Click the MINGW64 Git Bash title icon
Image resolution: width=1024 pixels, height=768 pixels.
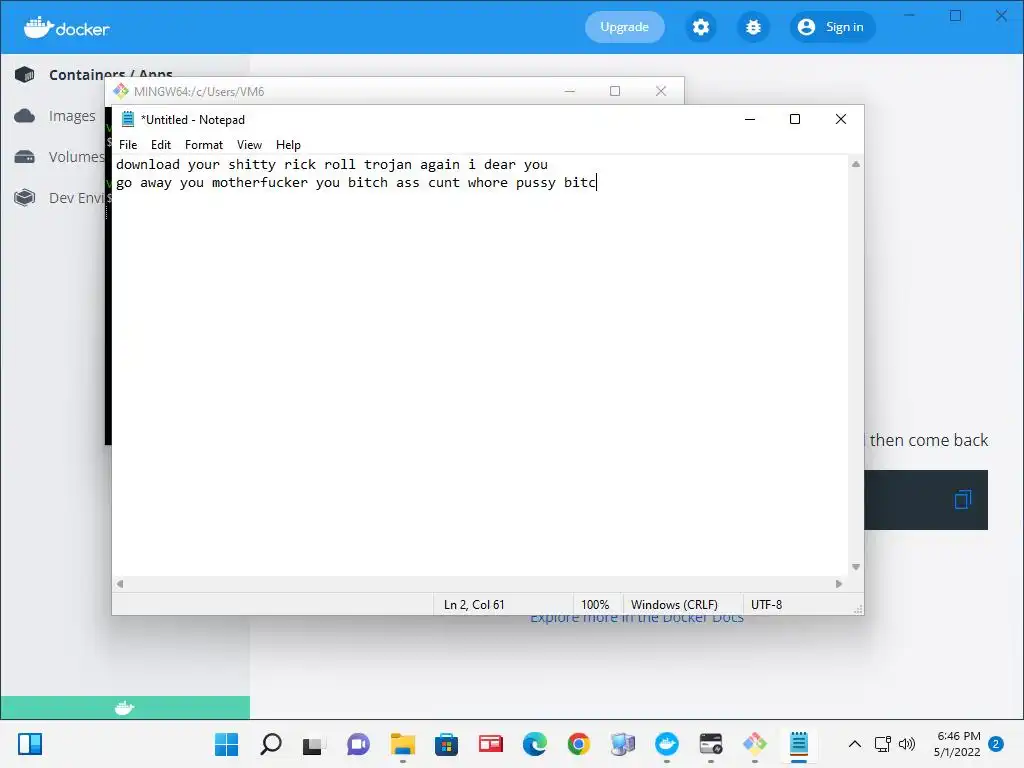[121, 91]
